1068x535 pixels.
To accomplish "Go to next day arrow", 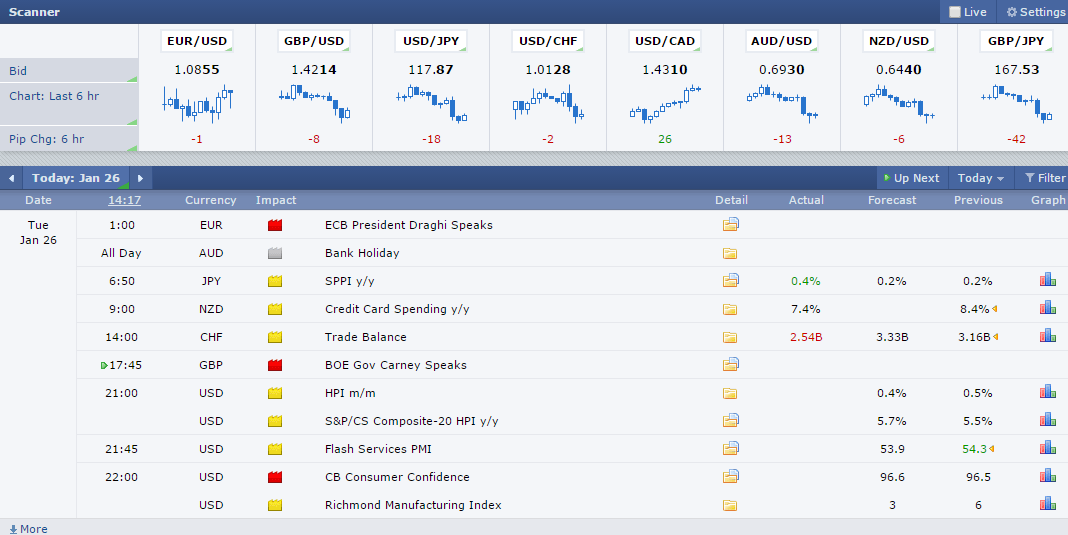I will [140, 178].
